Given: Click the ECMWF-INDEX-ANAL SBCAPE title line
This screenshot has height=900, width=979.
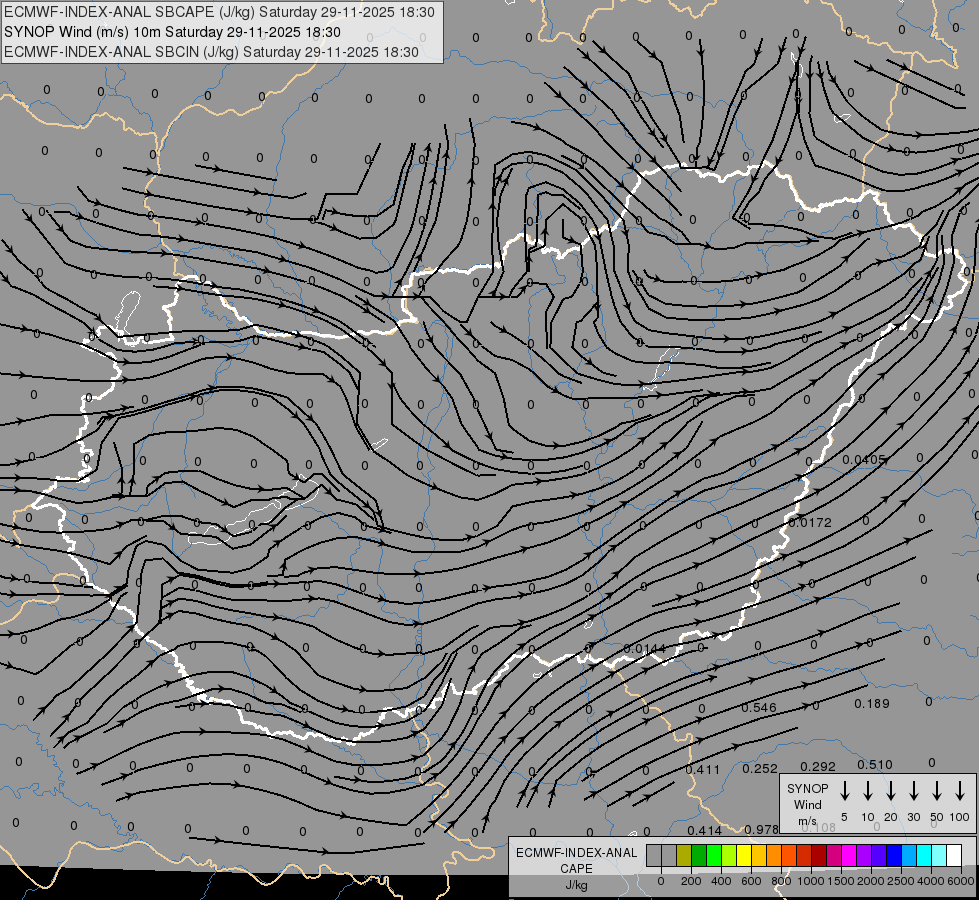Looking at the screenshot, I should pyautogui.click(x=219, y=12).
